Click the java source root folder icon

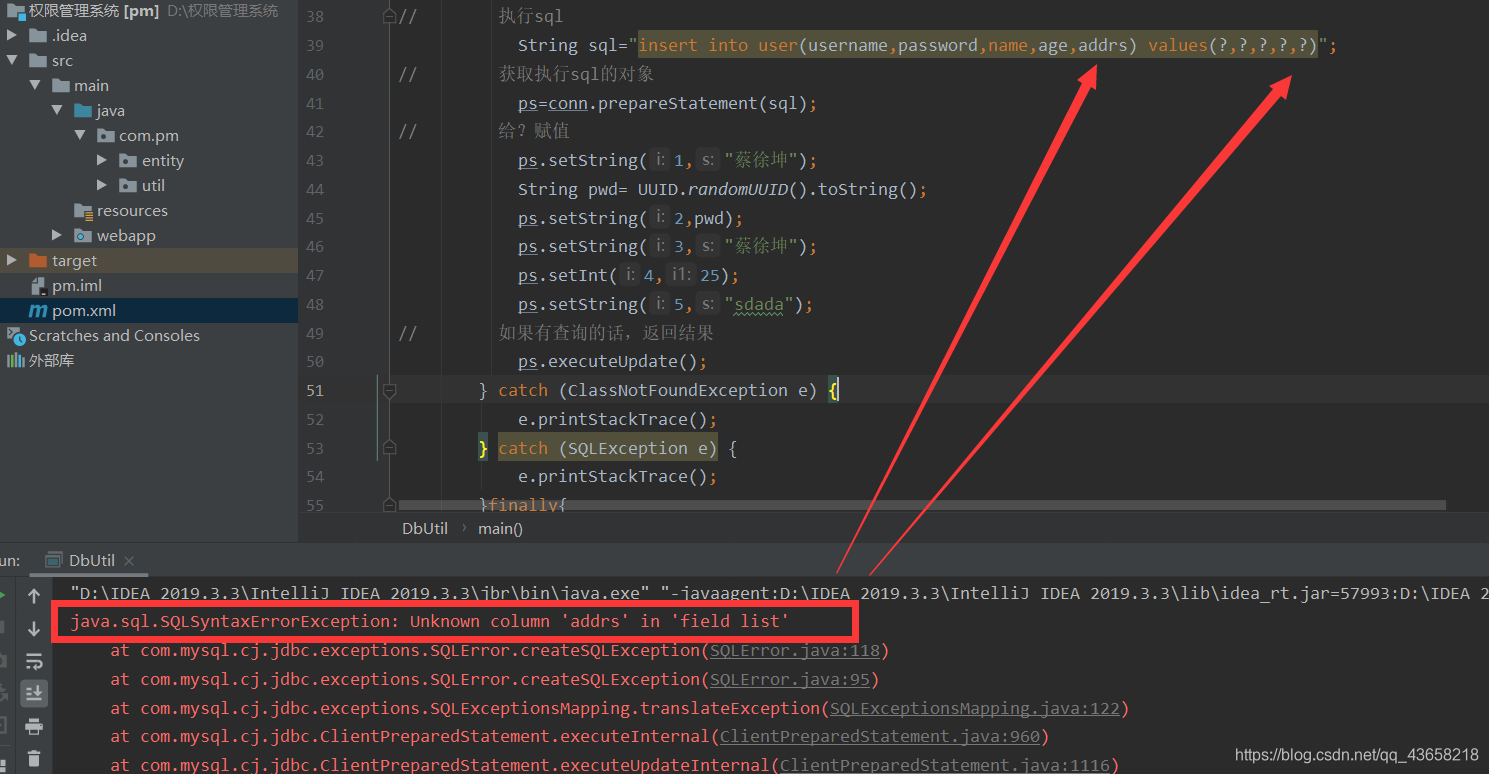tap(83, 111)
